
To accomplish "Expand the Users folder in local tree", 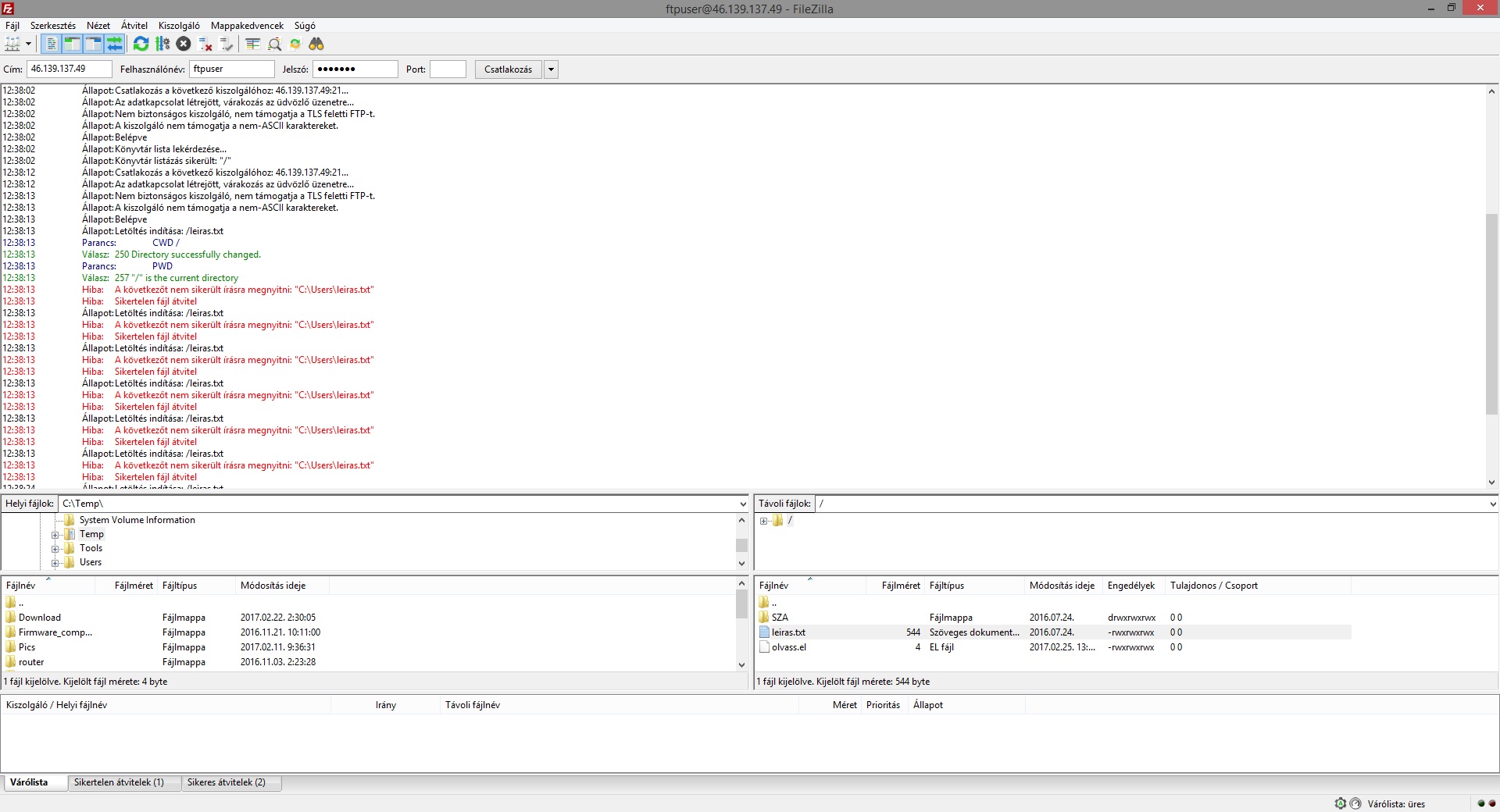I will 55,563.
